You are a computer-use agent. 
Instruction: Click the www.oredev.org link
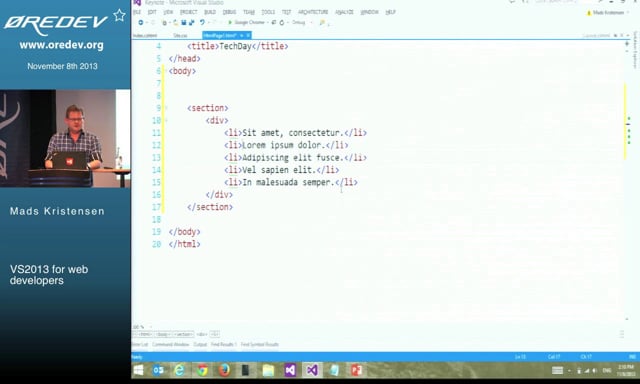tap(62, 45)
